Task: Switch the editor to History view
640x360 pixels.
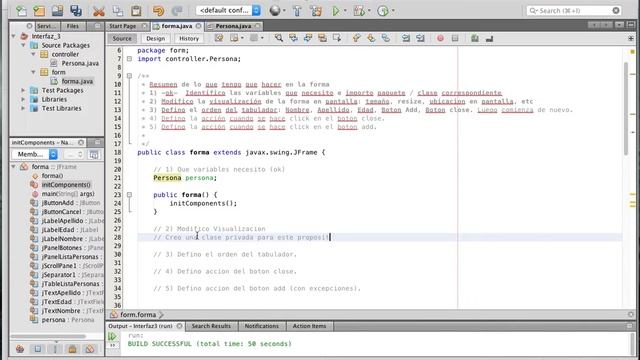Action: pyautogui.click(x=189, y=38)
